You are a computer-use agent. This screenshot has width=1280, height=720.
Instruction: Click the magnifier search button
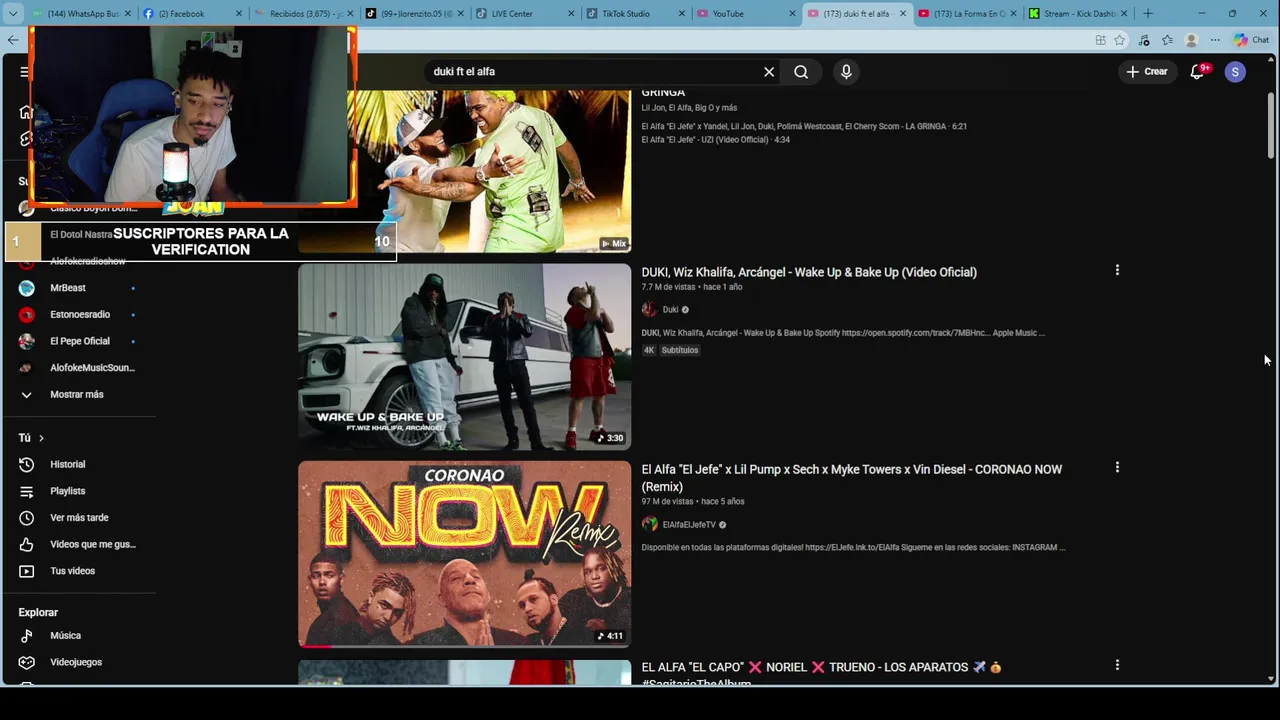pyautogui.click(x=801, y=72)
